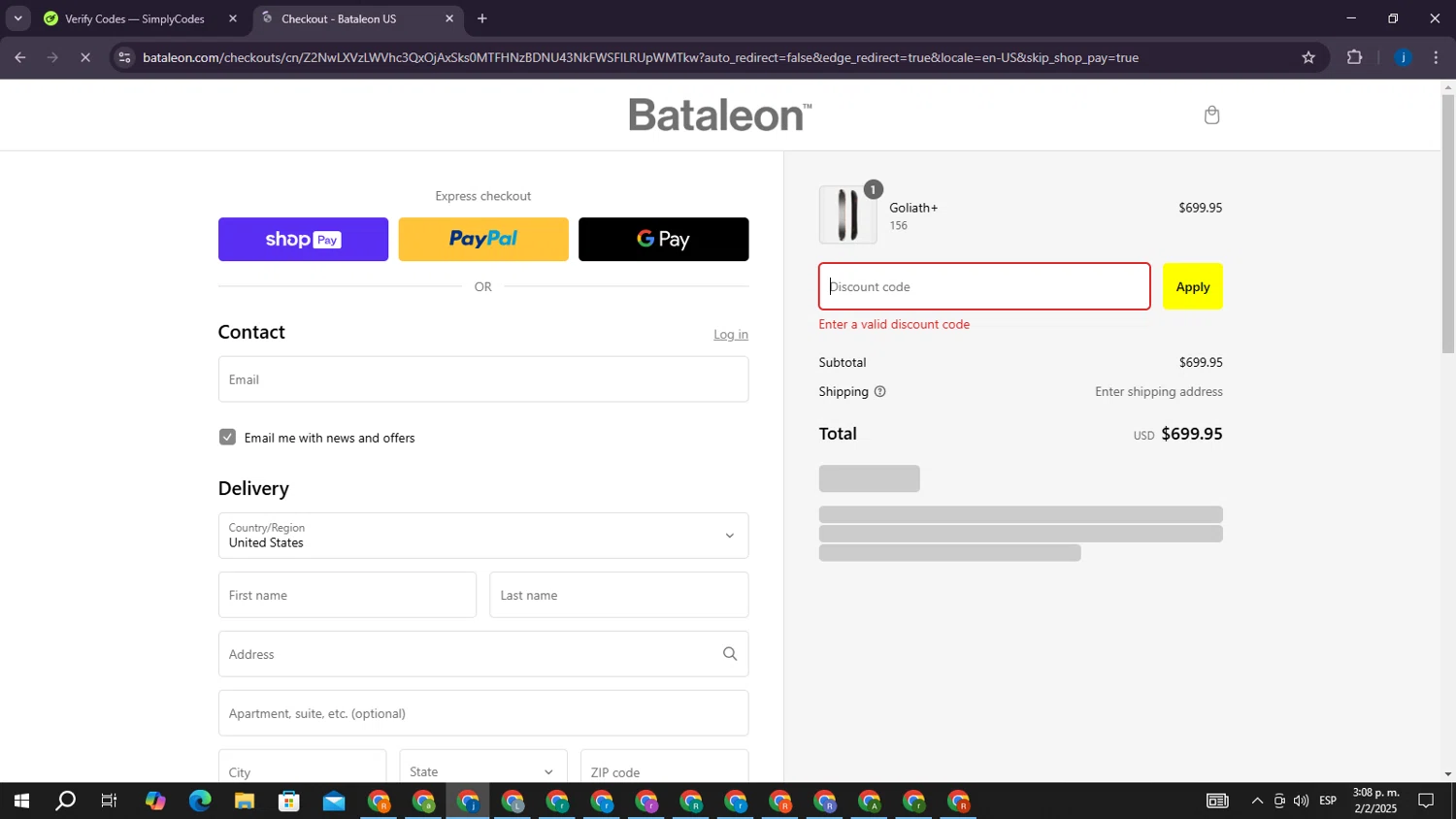Click the City field

click(302, 770)
